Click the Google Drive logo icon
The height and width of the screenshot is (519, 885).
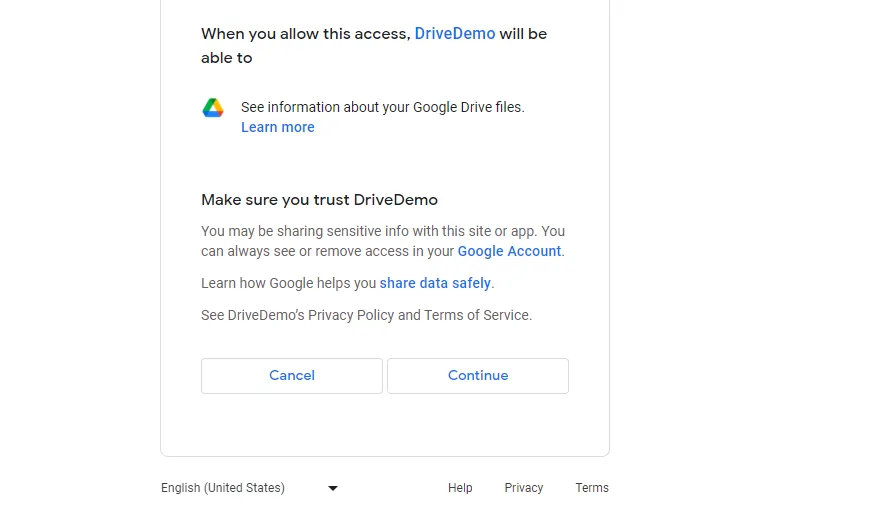click(x=213, y=108)
